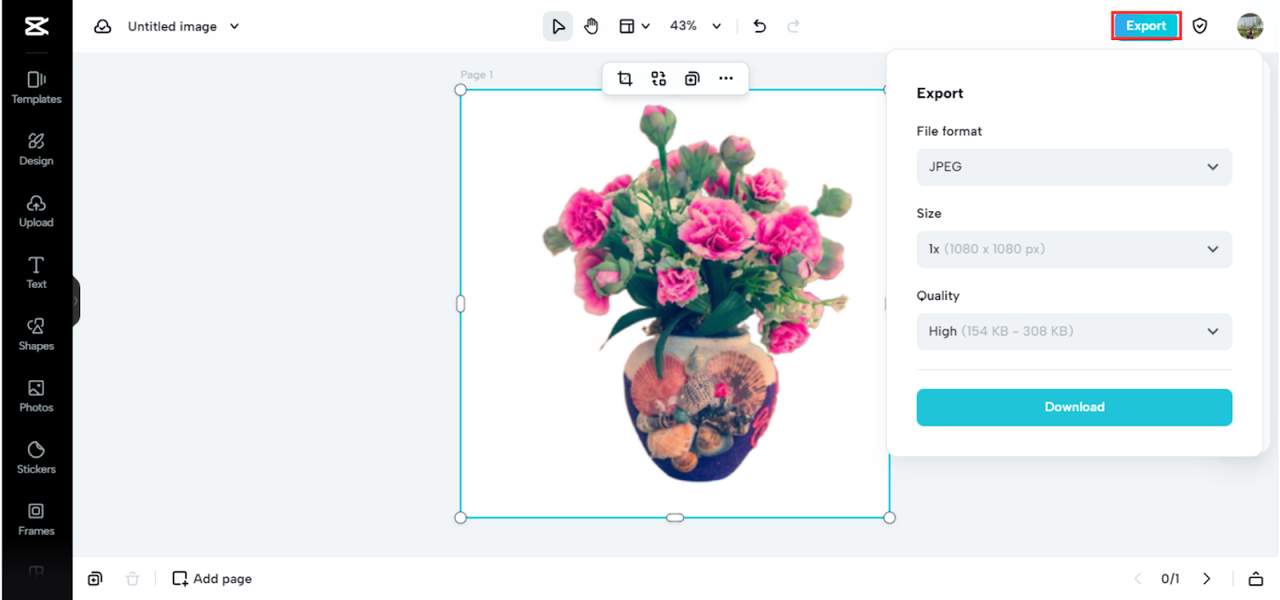Go to the previous page arrow
The image size is (1280, 600).
[x=1138, y=579]
